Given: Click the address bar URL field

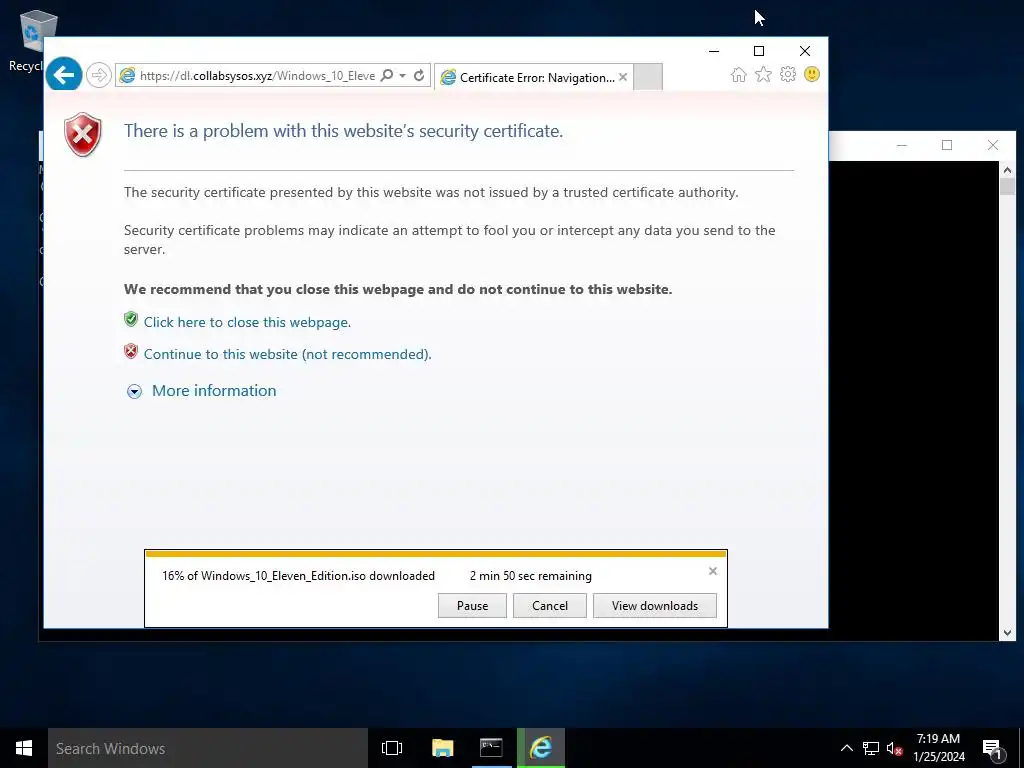Looking at the screenshot, I should [x=257, y=76].
